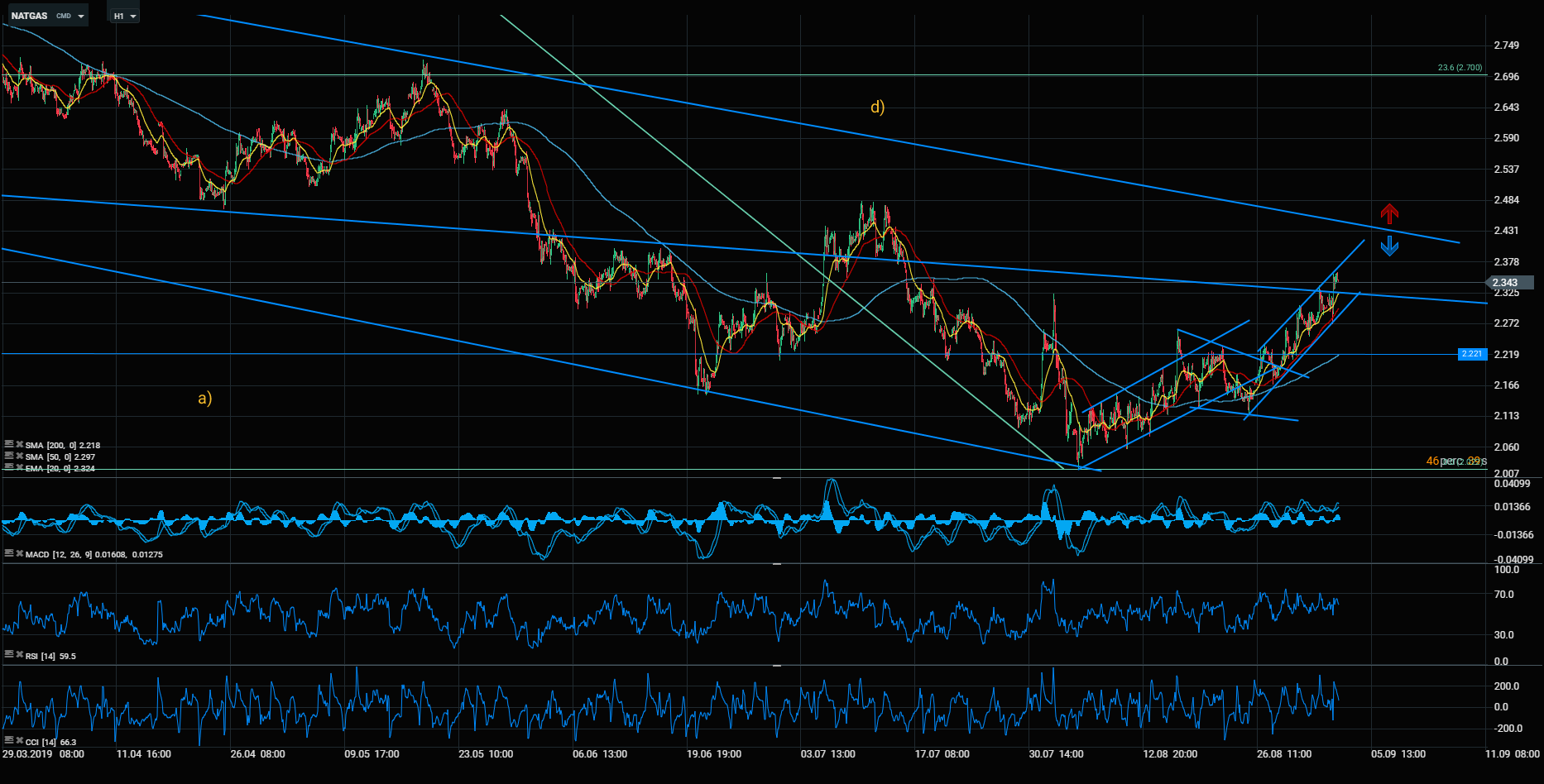Click the 23.6 (2.700) Fibonacci level label
The image size is (1544, 784).
(1460, 68)
